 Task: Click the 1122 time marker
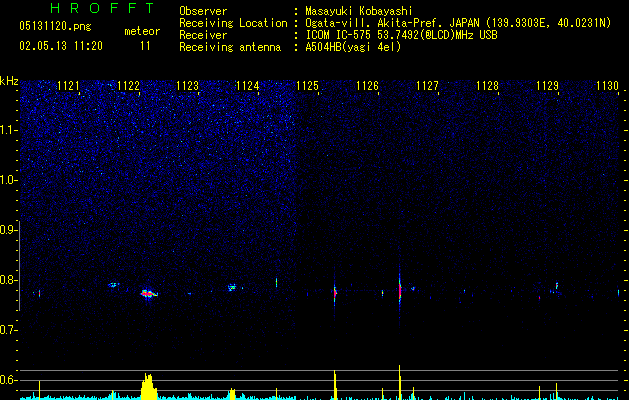(128, 86)
